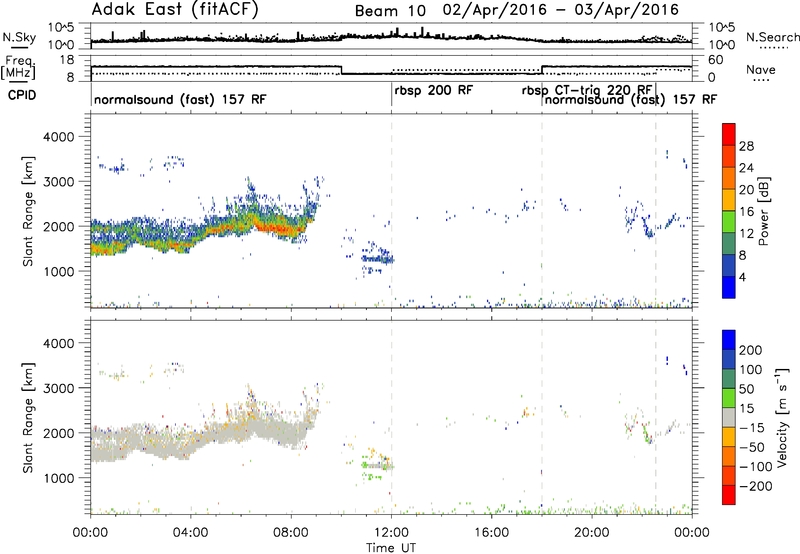Click 'Slant Range [km]' label of velocity panel
The width and height of the screenshot is (800, 554).
point(28,417)
